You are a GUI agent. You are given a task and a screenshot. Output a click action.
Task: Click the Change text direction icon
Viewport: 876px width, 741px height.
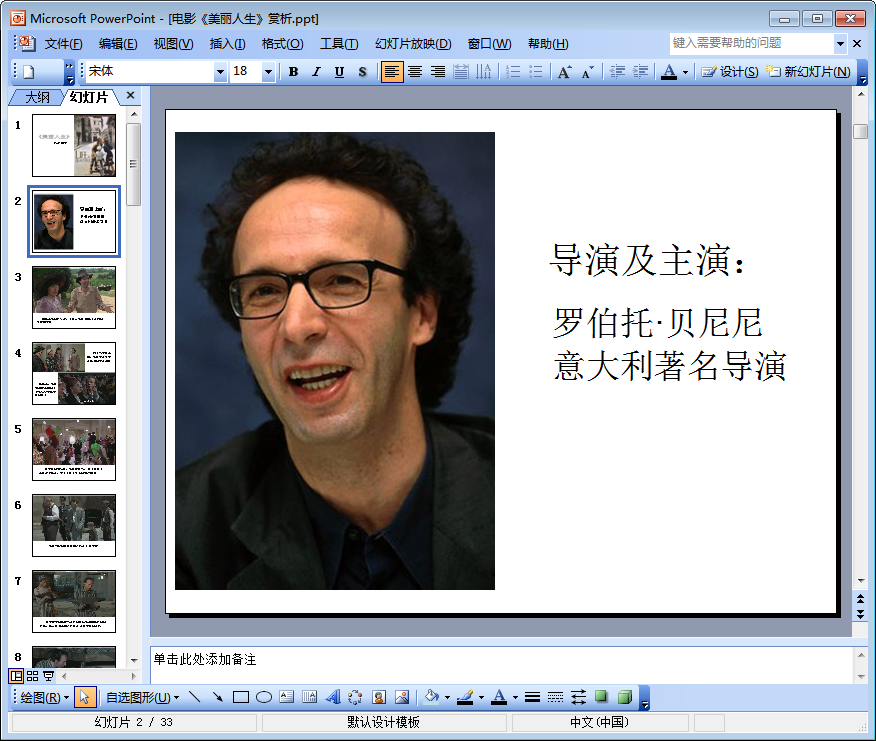(484, 72)
